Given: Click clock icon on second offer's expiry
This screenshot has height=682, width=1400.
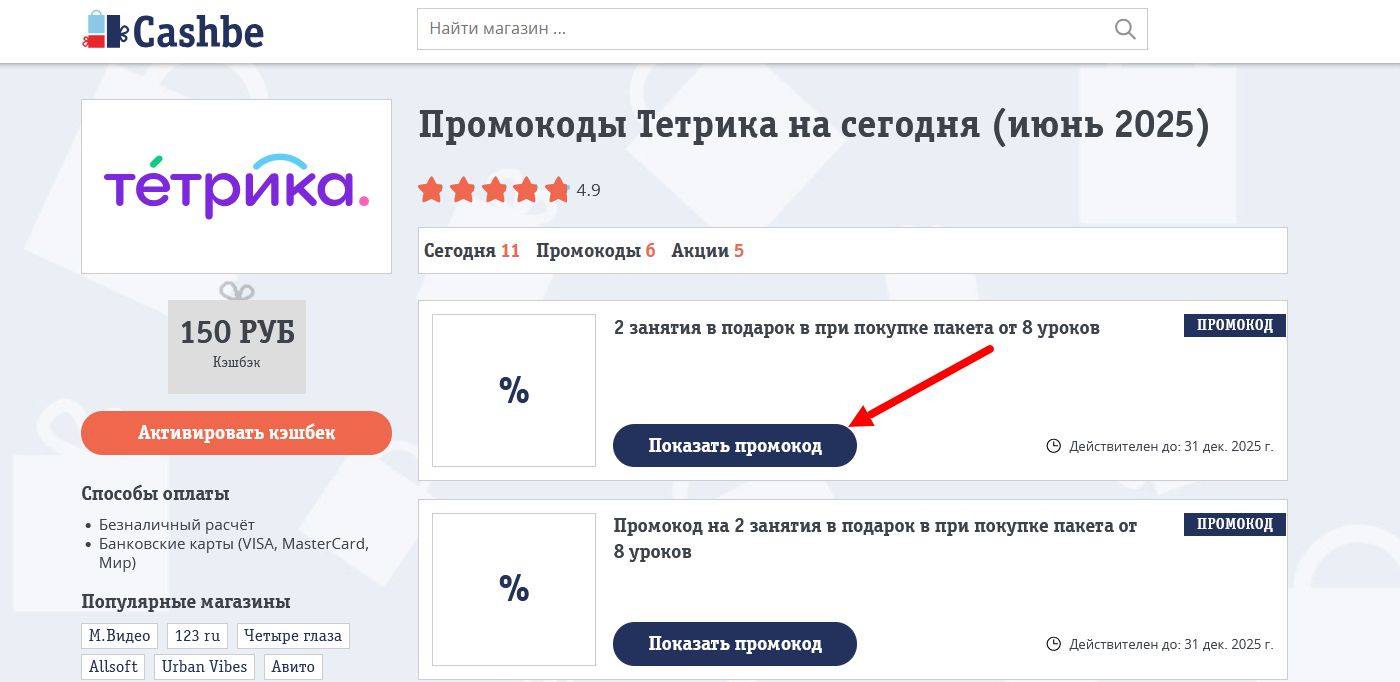Looking at the screenshot, I should pyautogui.click(x=1053, y=644).
